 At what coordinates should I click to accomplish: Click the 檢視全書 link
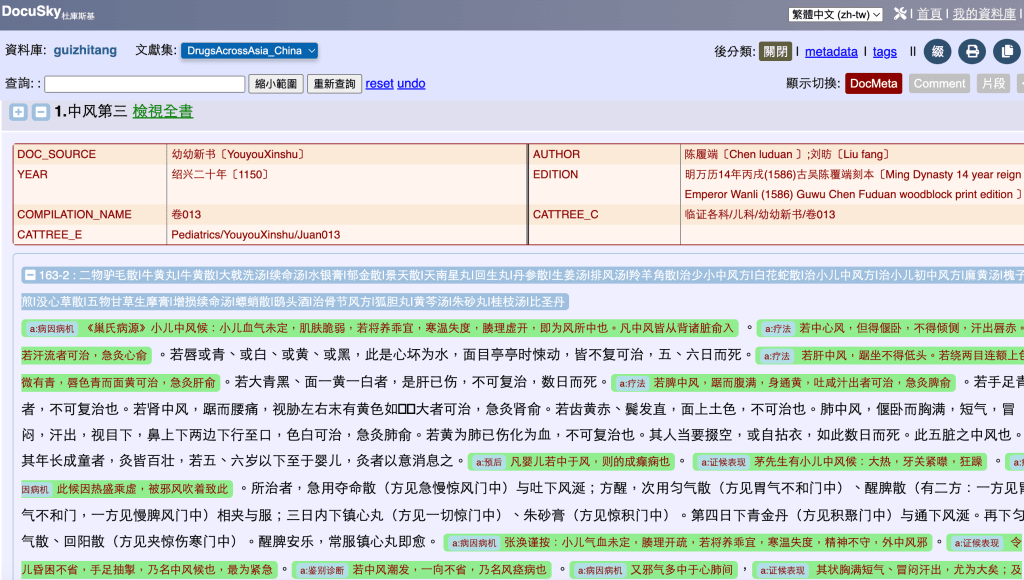click(x=163, y=112)
